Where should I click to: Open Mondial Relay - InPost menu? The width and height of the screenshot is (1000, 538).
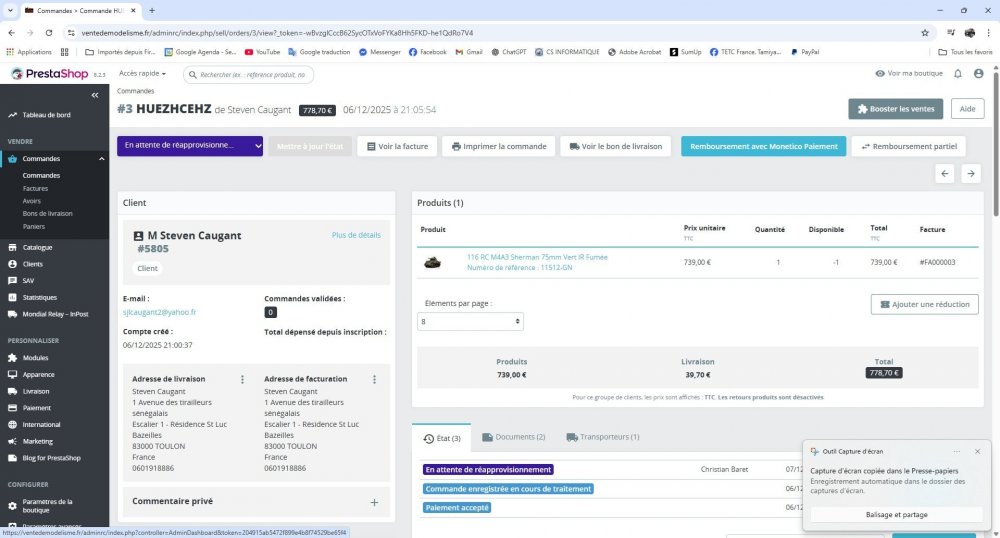pos(55,314)
